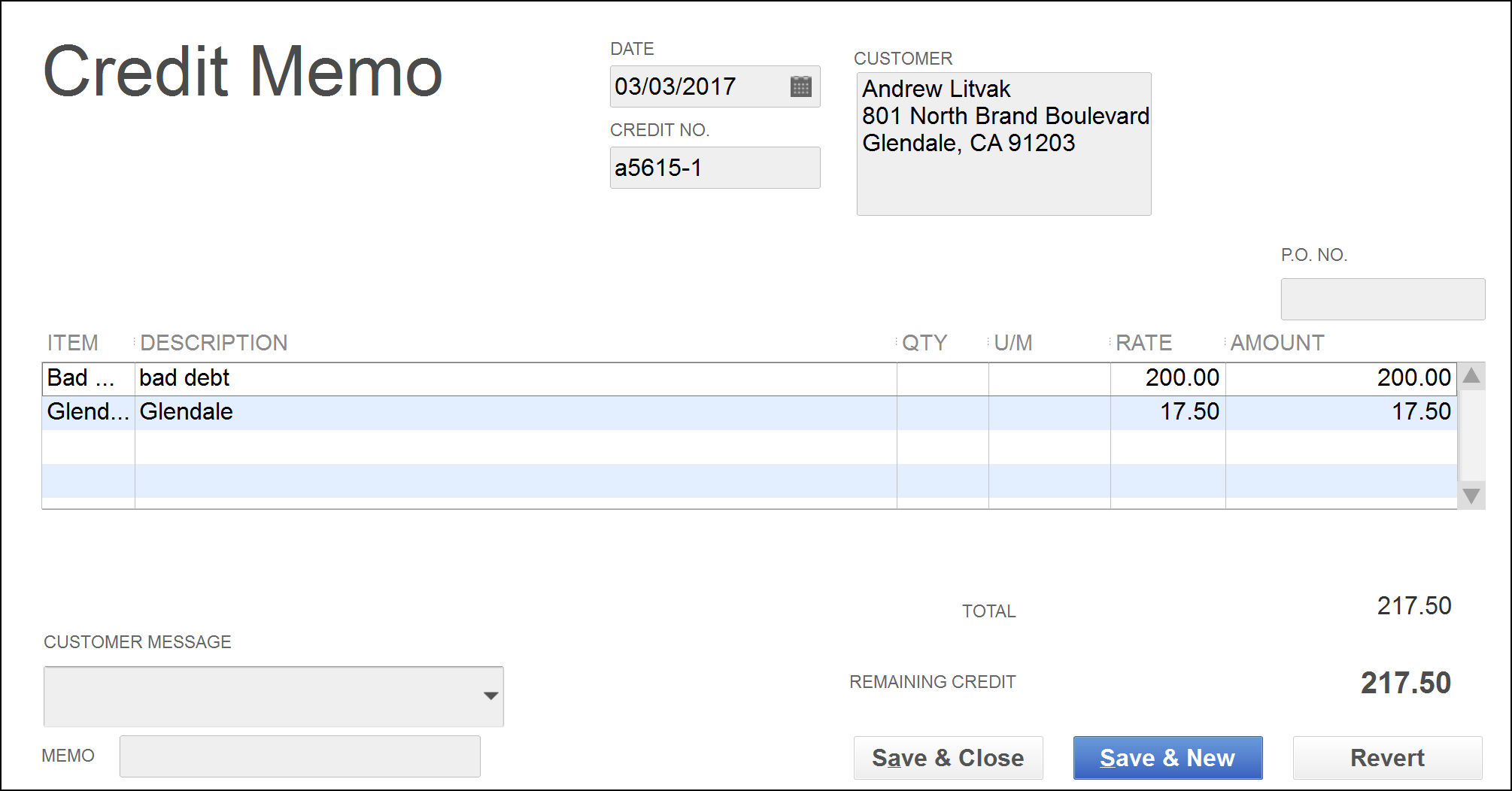Image resolution: width=1512 pixels, height=791 pixels.
Task: Select the Date field showing 03/03/2017
Action: coord(715,86)
